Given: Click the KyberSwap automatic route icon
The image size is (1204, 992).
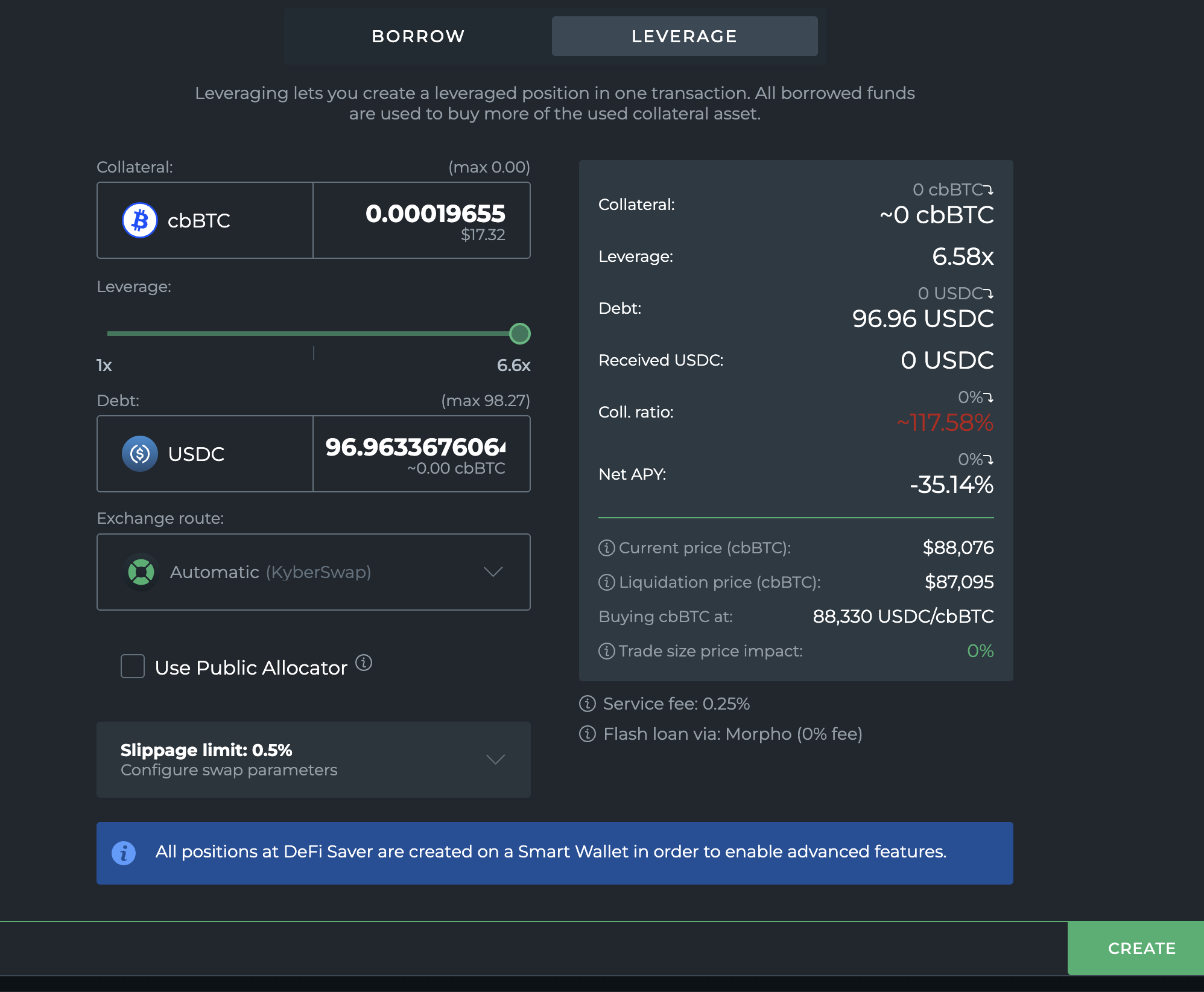Looking at the screenshot, I should [141, 571].
